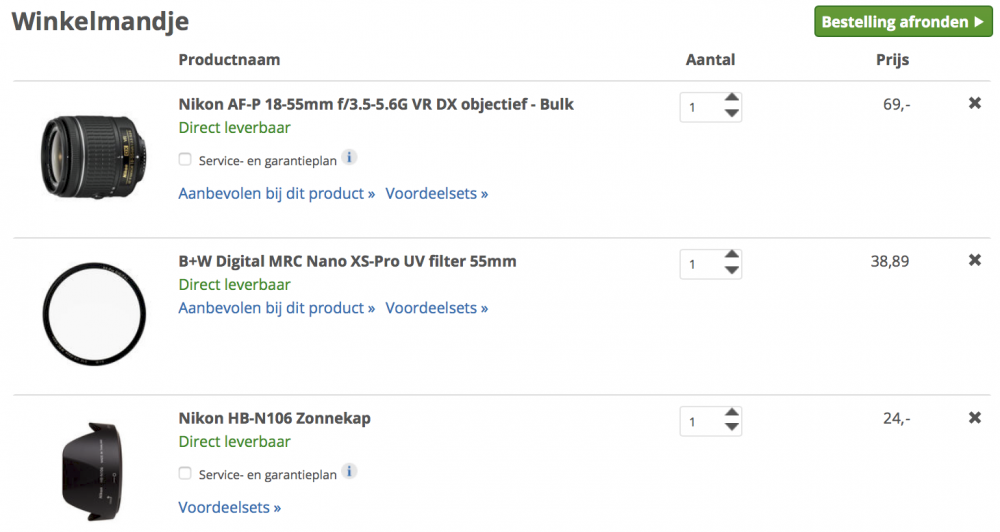Open 'Aanbevolen bij dit product' under the UV filter
This screenshot has width=1000, height=532.
(277, 308)
